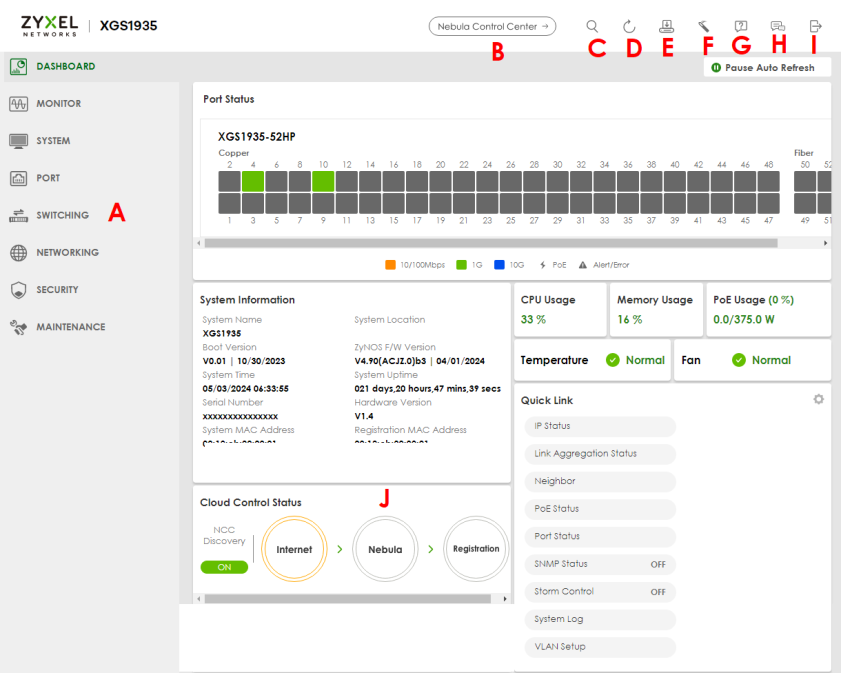
Task: Open the help question mark icon
Action: click(x=741, y=26)
